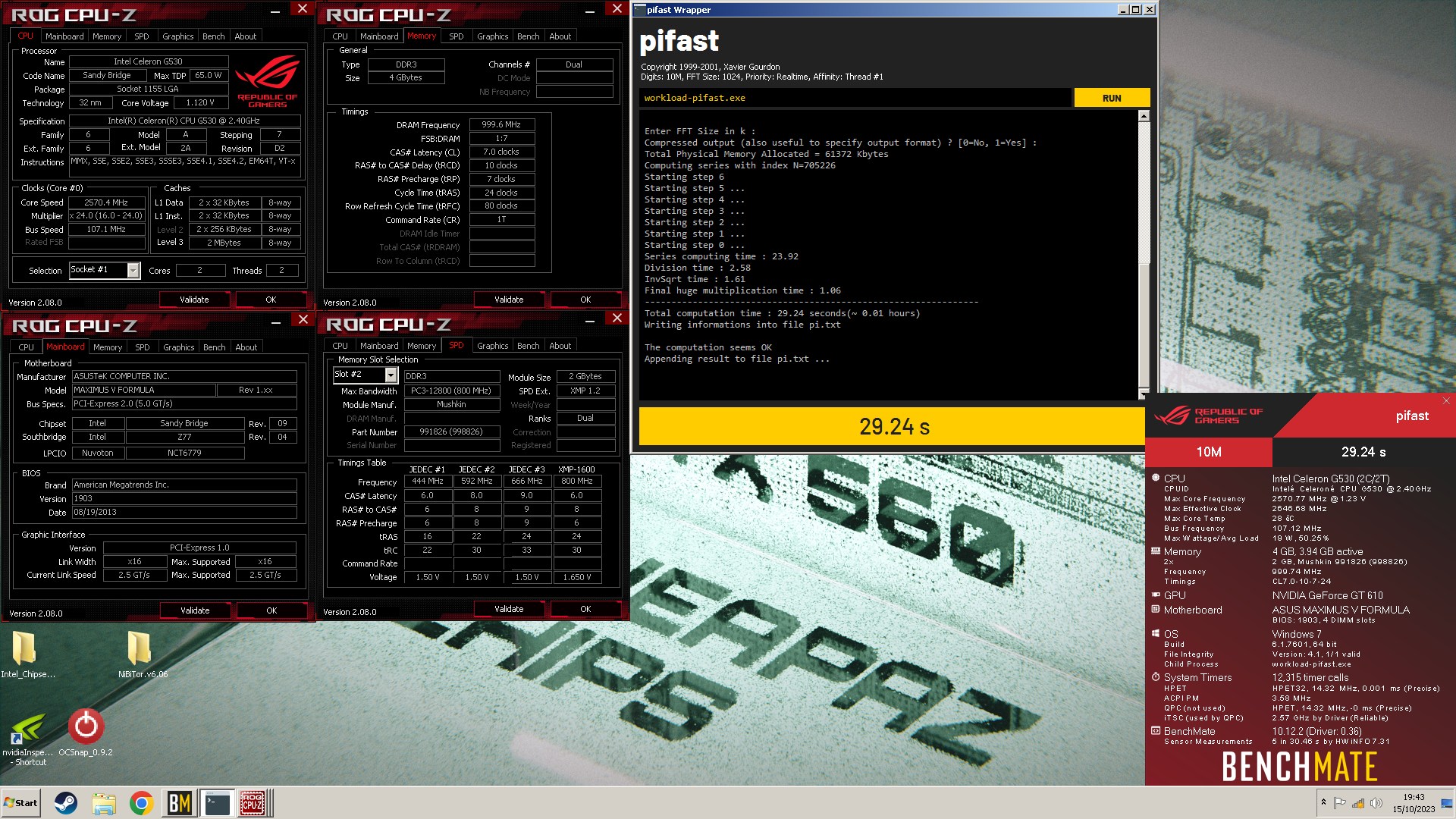Click the System Timers icon in BenchMate
The height and width of the screenshot is (819, 1456).
[x=1156, y=676]
